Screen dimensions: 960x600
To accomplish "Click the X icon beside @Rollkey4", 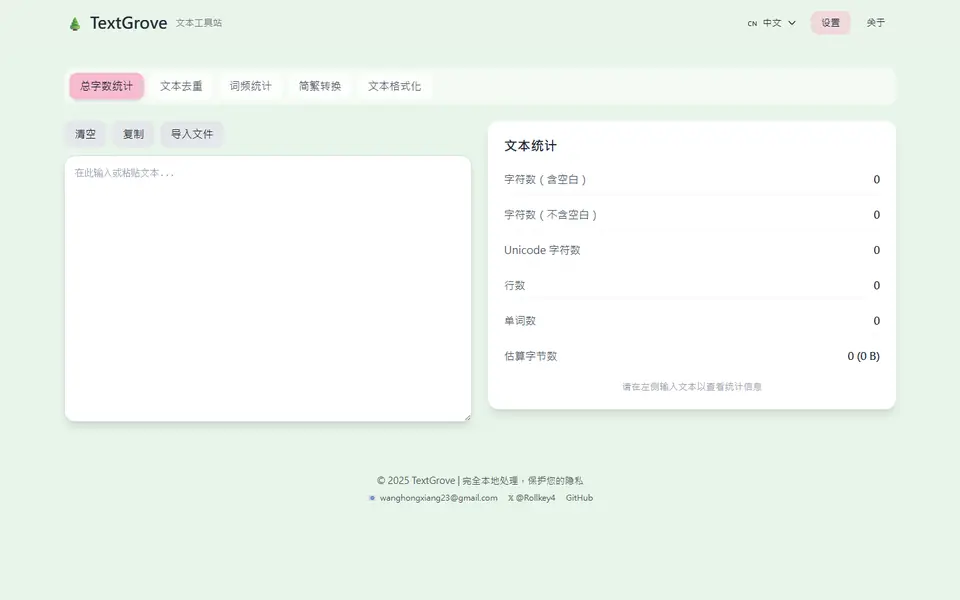I will click(511, 498).
